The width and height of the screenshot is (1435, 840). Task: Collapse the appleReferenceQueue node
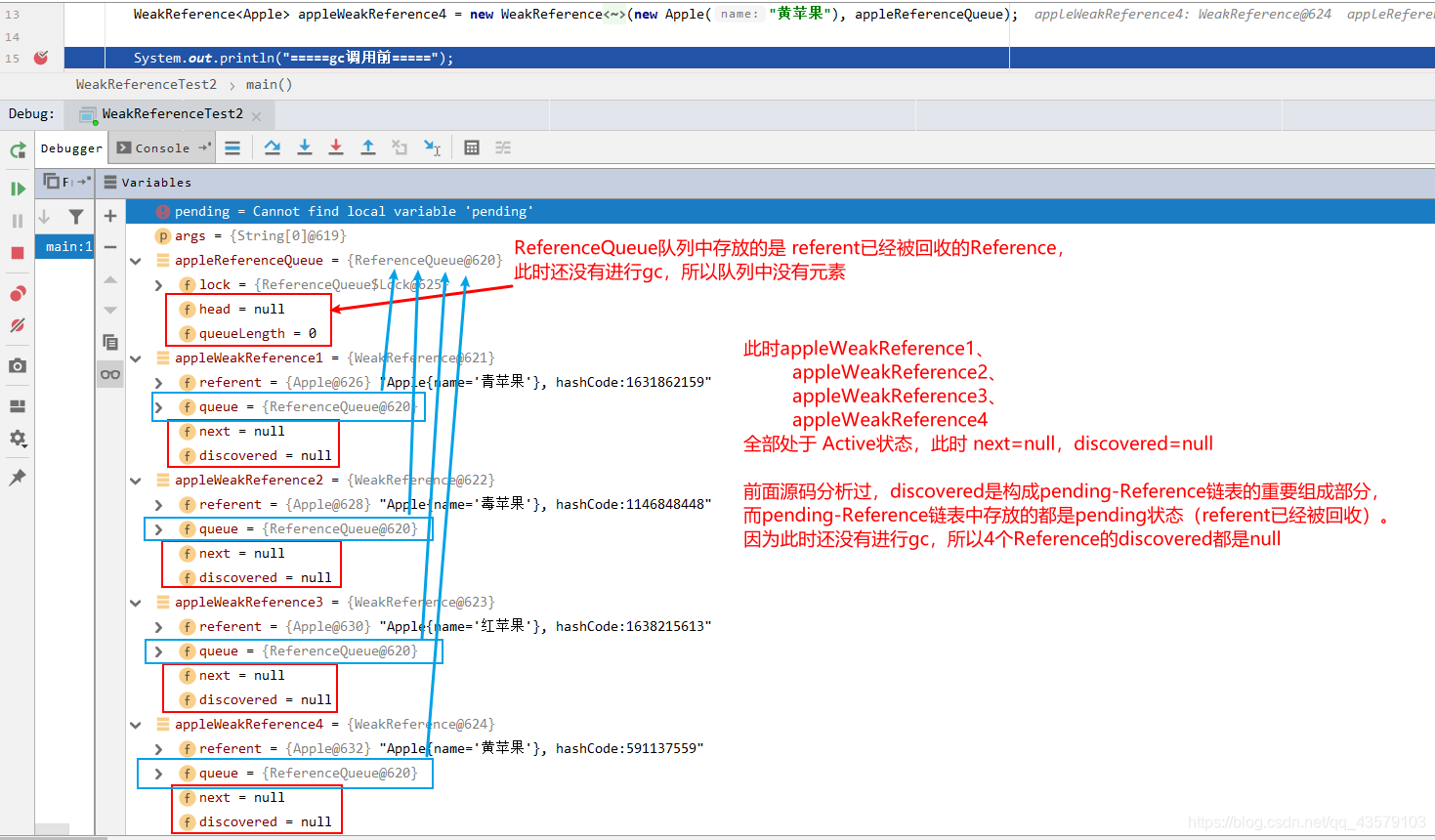click(136, 261)
